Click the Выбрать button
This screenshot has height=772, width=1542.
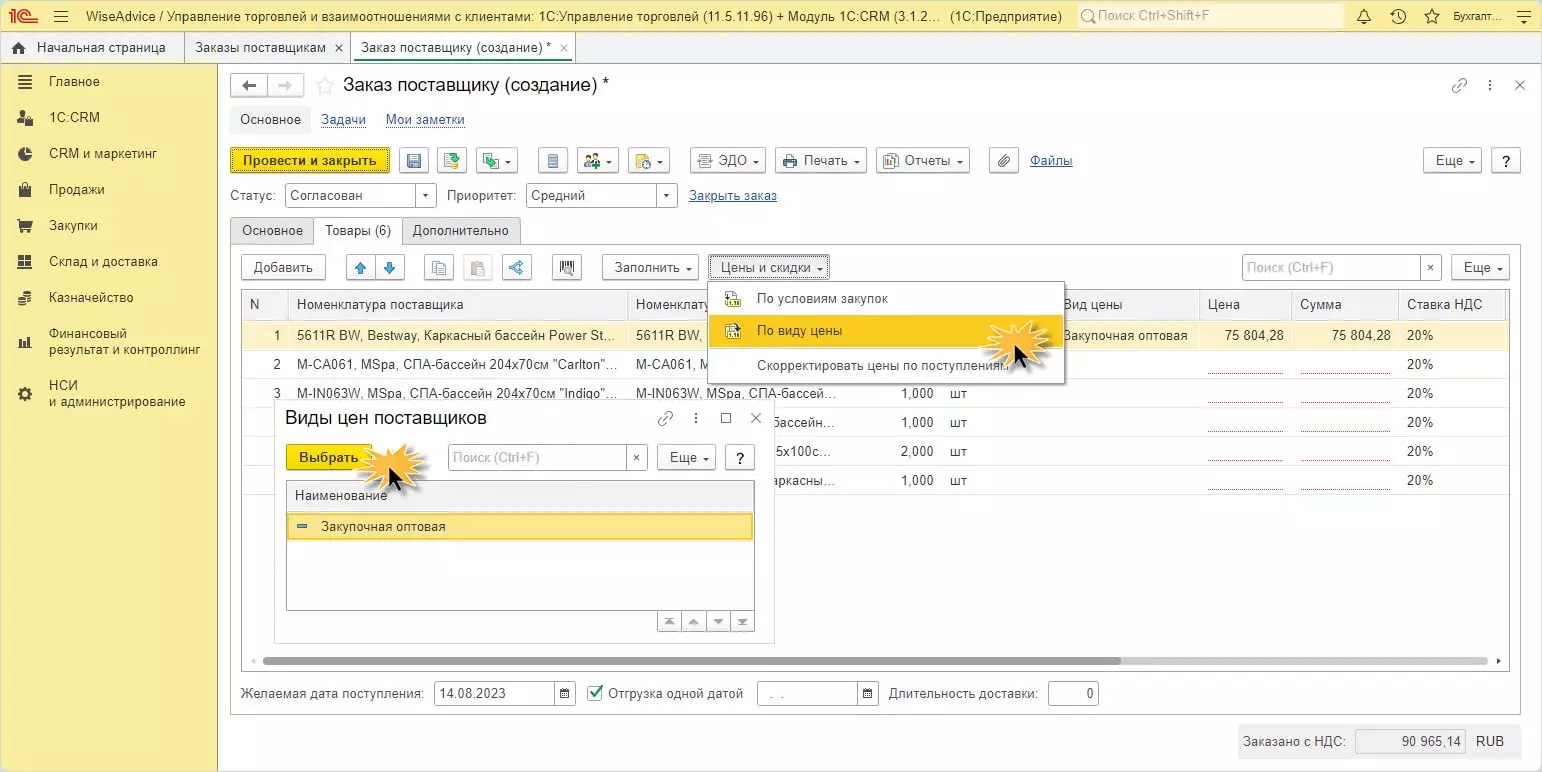tap(328, 457)
